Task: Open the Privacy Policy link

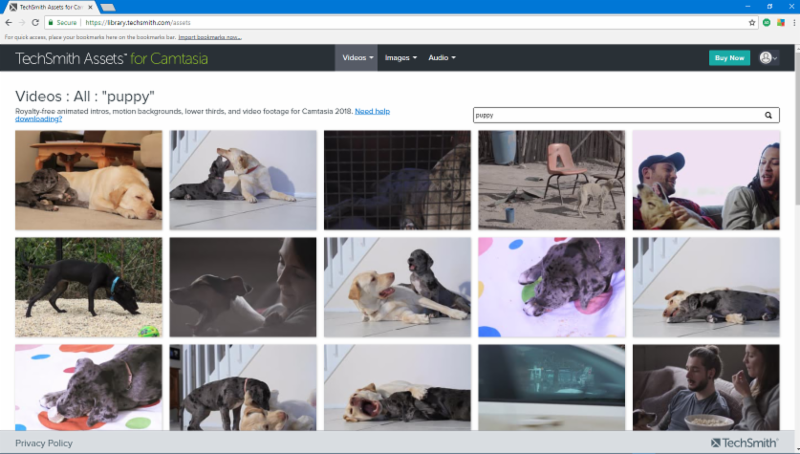Action: 43,443
